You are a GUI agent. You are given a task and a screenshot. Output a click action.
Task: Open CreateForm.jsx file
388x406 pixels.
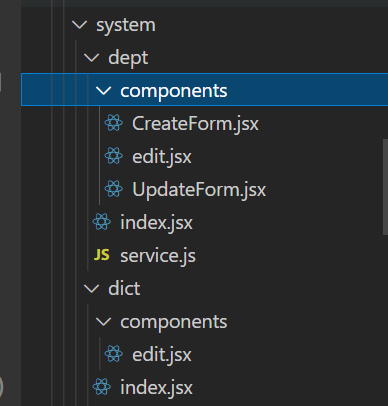coord(195,124)
